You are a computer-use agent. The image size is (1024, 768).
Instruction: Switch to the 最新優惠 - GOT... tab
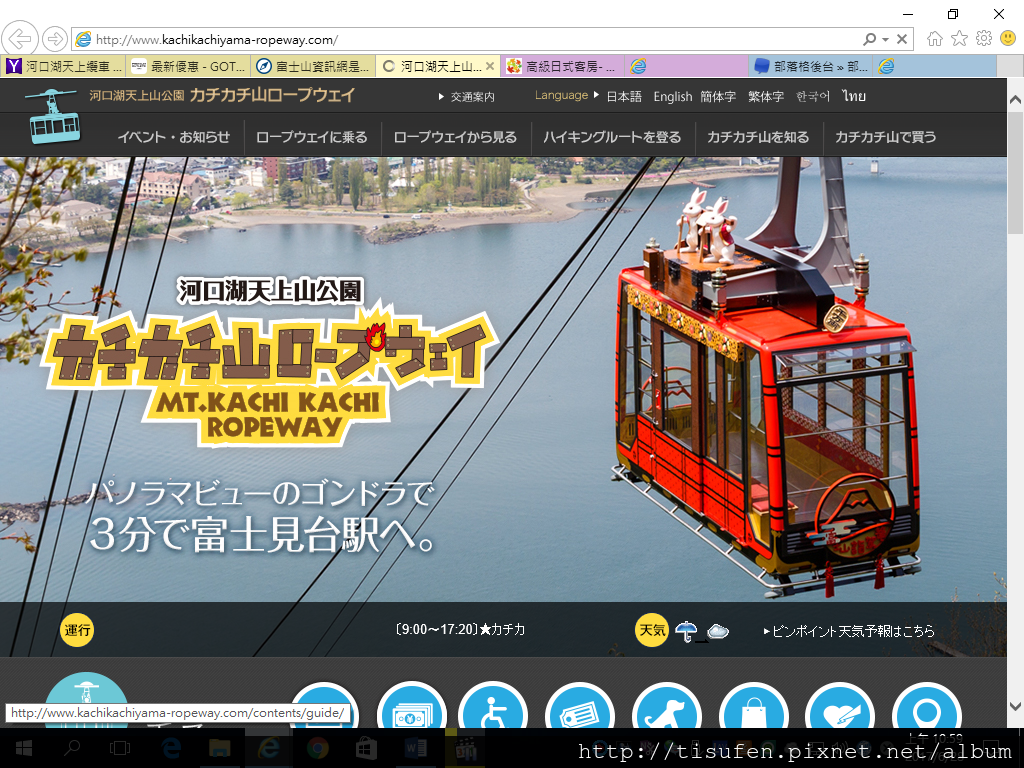coord(187,66)
